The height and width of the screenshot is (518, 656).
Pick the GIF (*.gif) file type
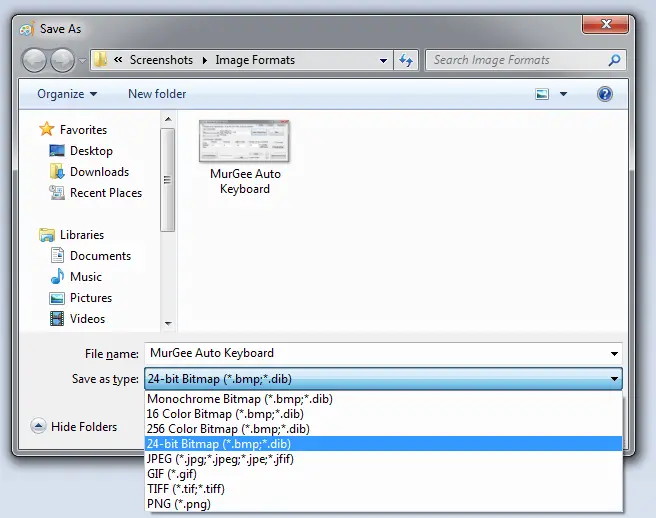click(172, 474)
